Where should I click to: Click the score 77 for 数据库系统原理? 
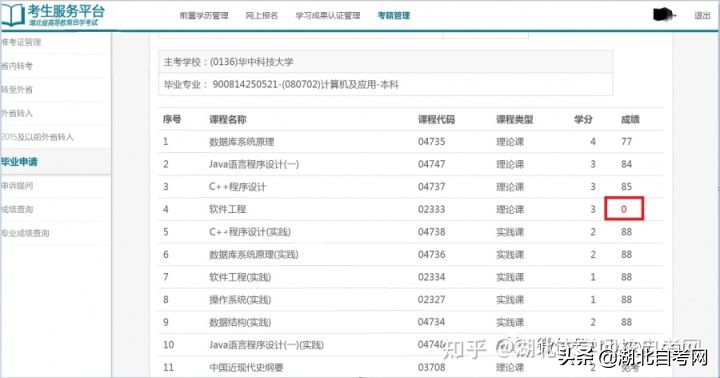click(626, 142)
